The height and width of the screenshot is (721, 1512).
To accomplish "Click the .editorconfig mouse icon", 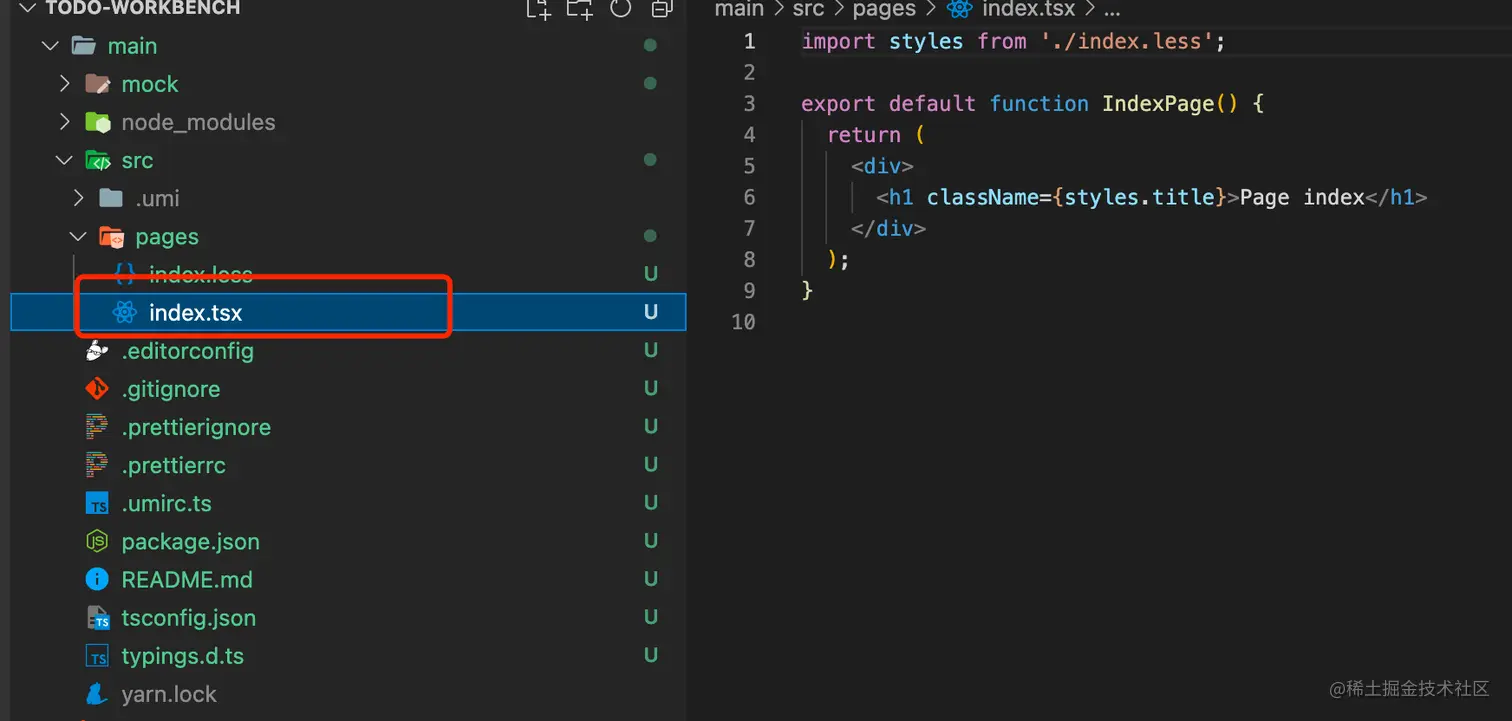I will click(x=97, y=351).
